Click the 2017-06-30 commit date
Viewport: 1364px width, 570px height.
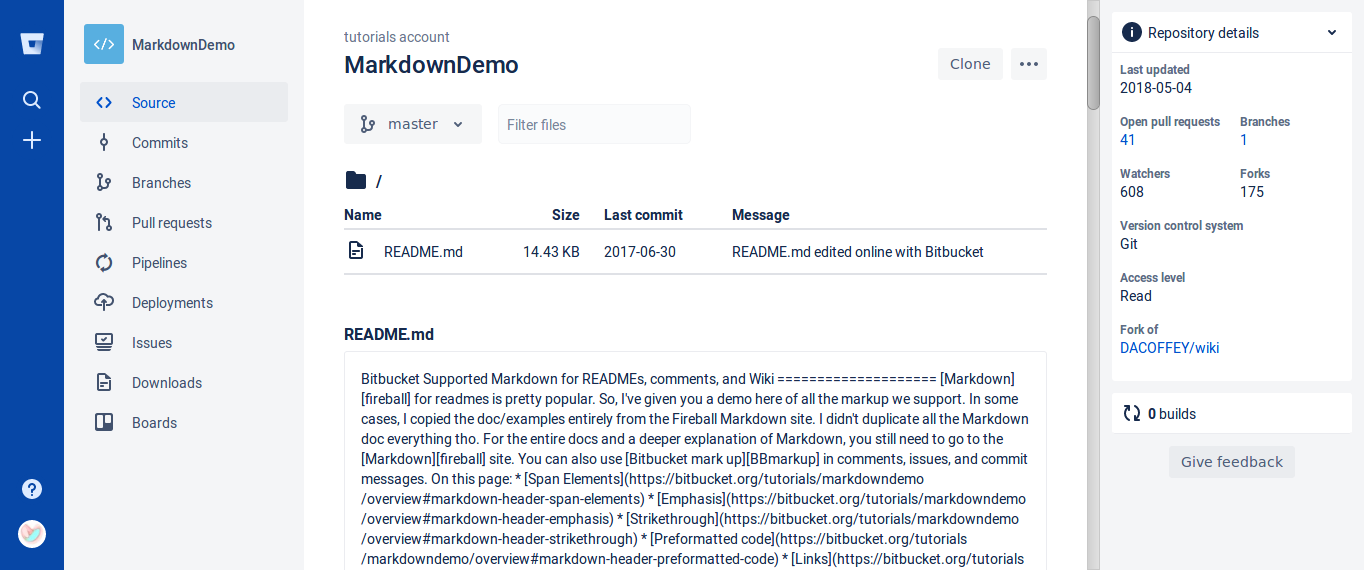tap(640, 252)
